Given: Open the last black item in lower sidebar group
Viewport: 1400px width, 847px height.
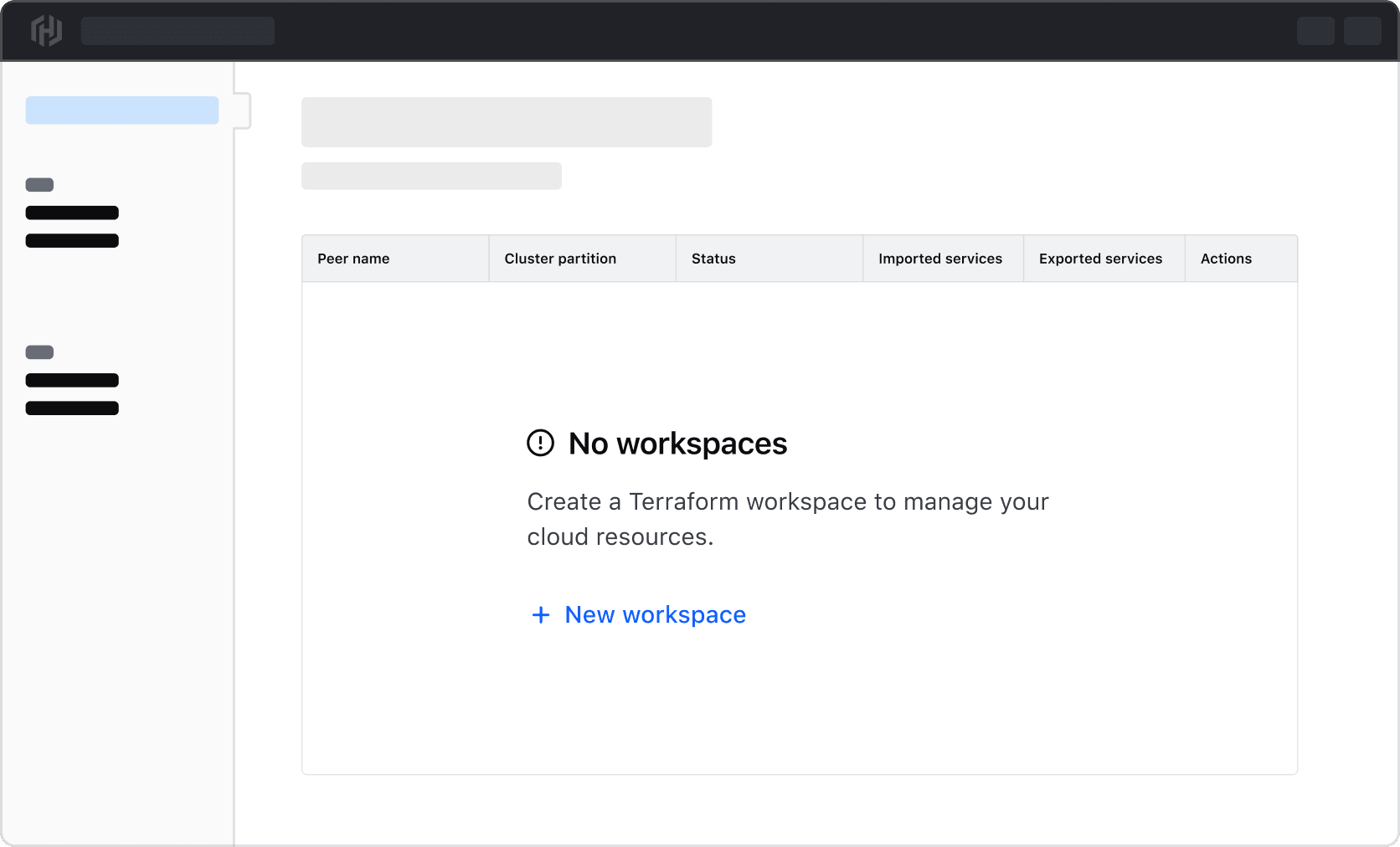Looking at the screenshot, I should [72, 408].
